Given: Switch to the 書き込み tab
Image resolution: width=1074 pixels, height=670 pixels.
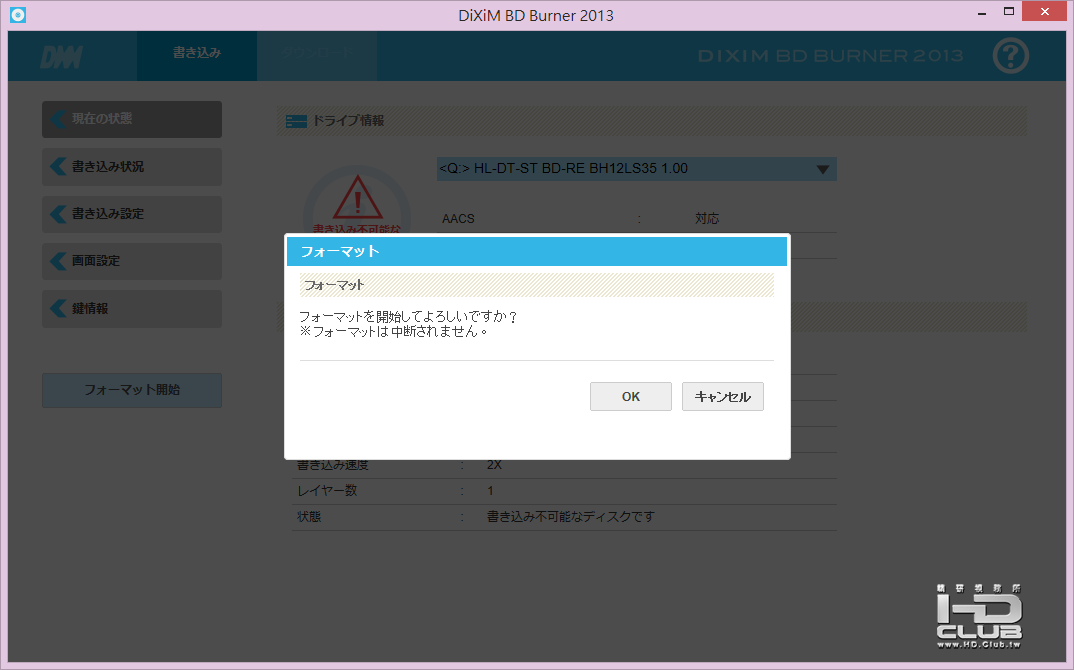Looking at the screenshot, I should [x=197, y=55].
